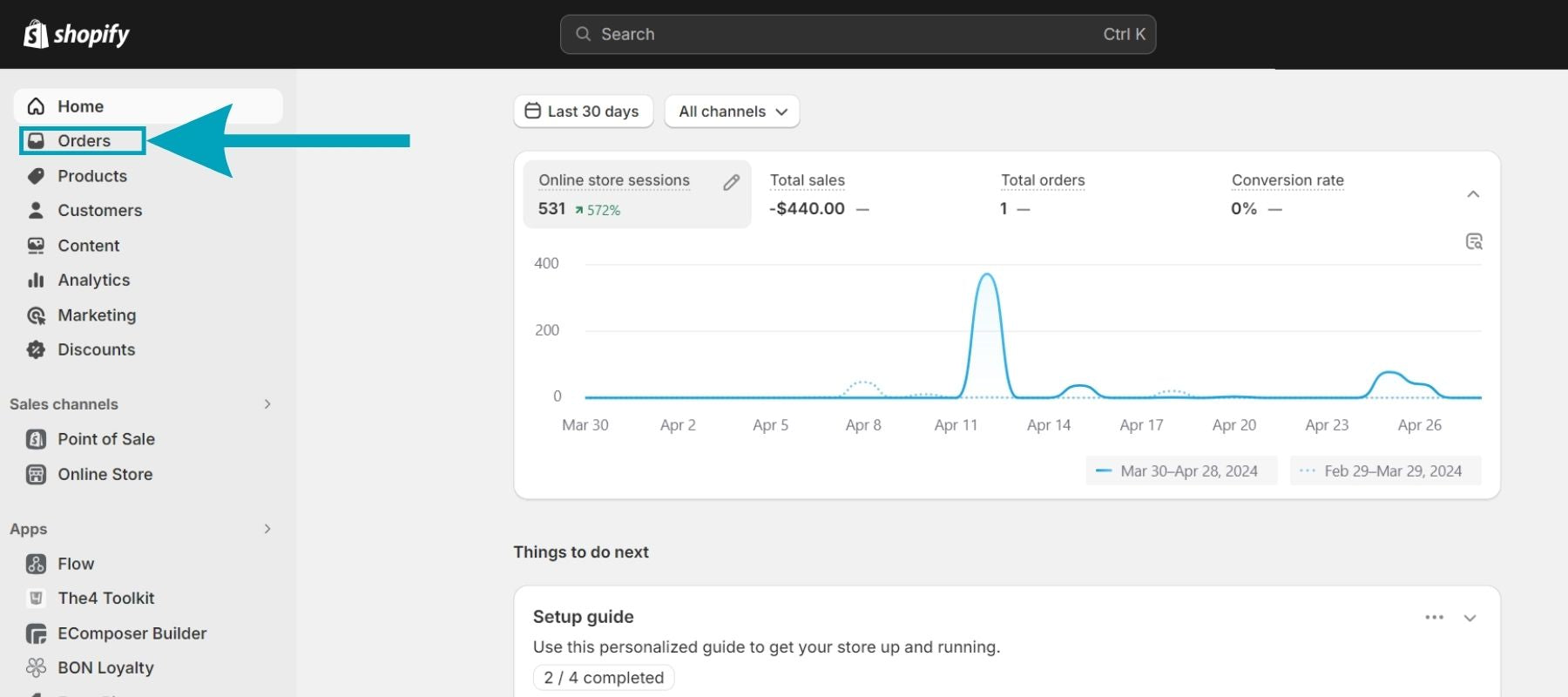Navigate to Customers
Image resolution: width=1568 pixels, height=697 pixels.
(99, 210)
